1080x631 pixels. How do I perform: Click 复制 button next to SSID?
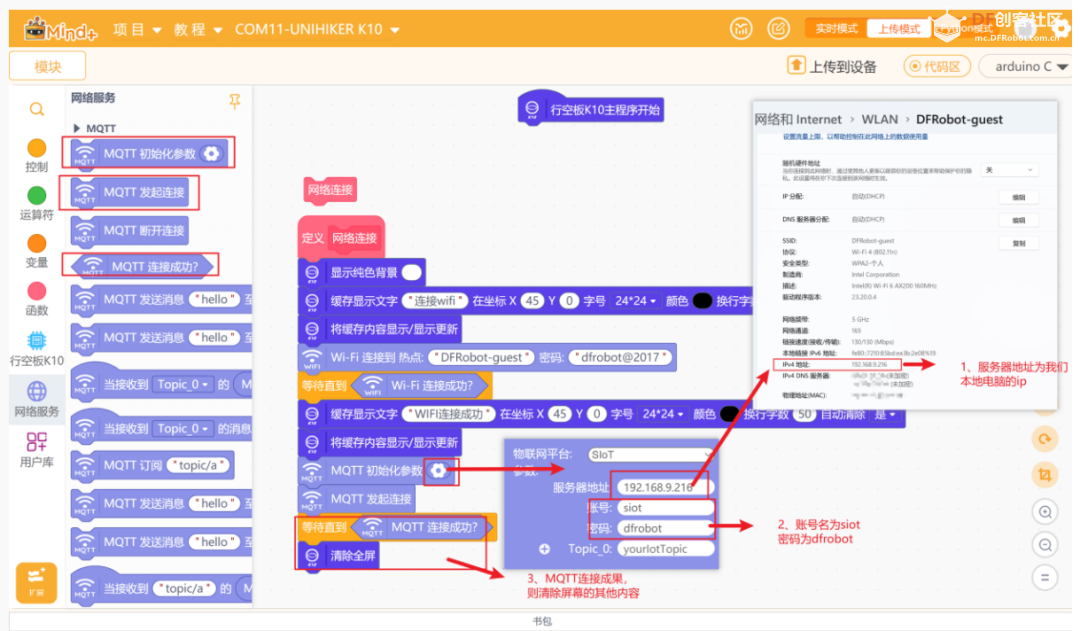(x=1018, y=243)
